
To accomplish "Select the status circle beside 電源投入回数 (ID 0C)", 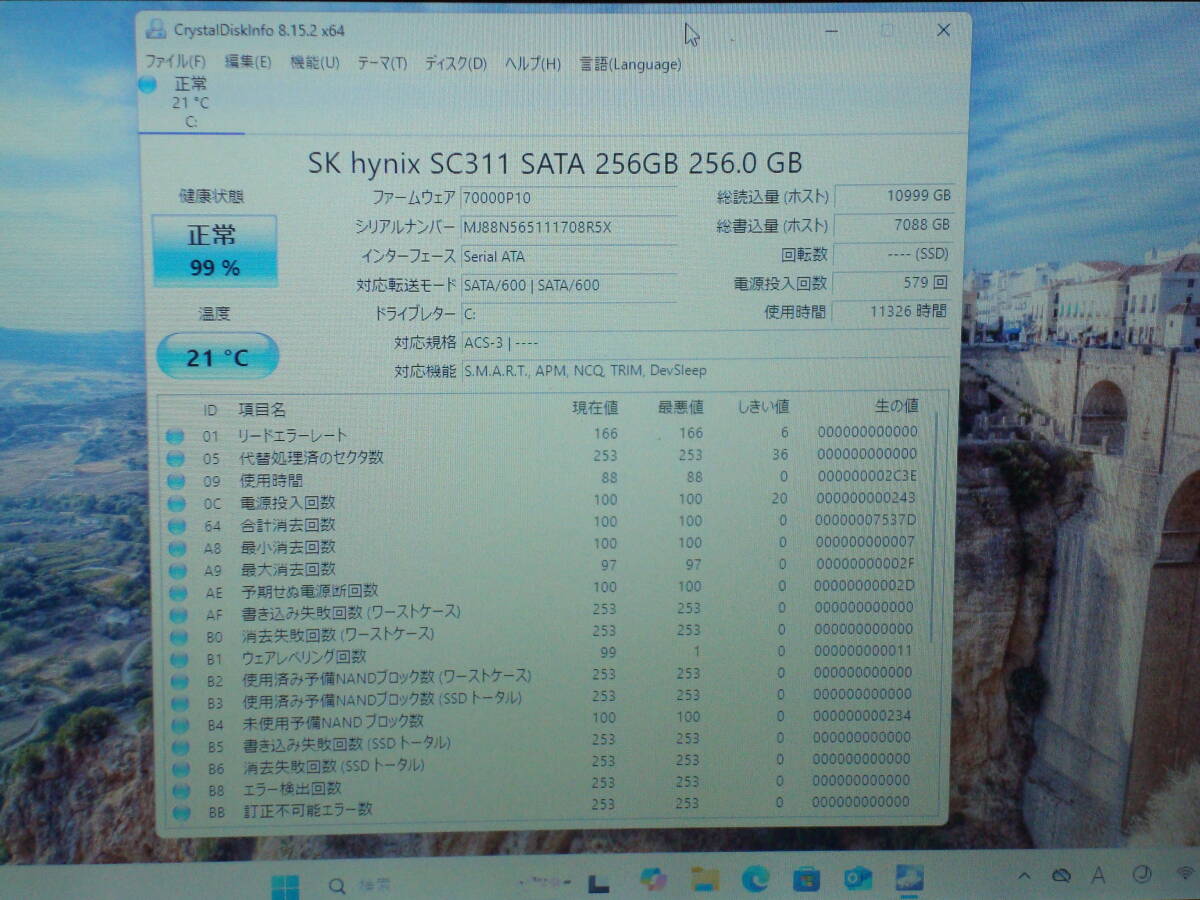I will pos(176,503).
